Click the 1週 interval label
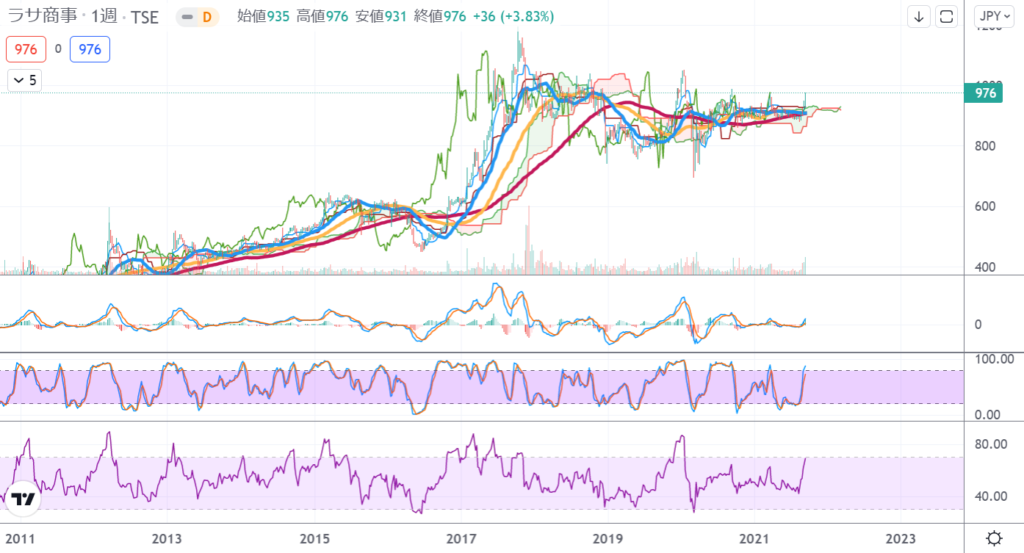1024x553 pixels. 104,16
